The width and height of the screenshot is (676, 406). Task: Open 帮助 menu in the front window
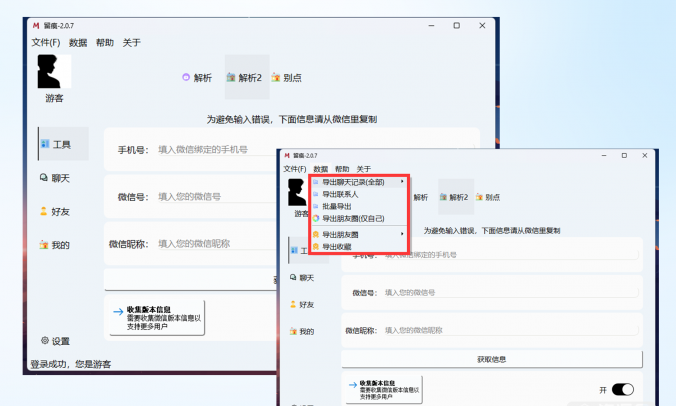point(342,169)
